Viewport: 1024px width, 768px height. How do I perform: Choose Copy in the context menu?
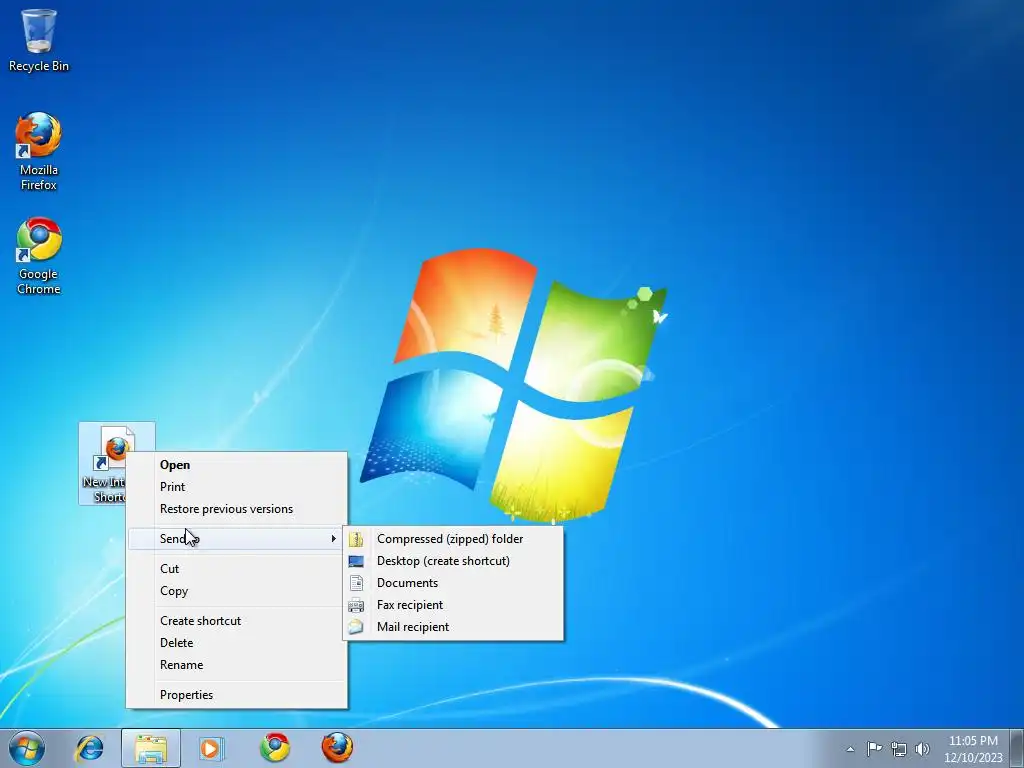pyautogui.click(x=236, y=591)
